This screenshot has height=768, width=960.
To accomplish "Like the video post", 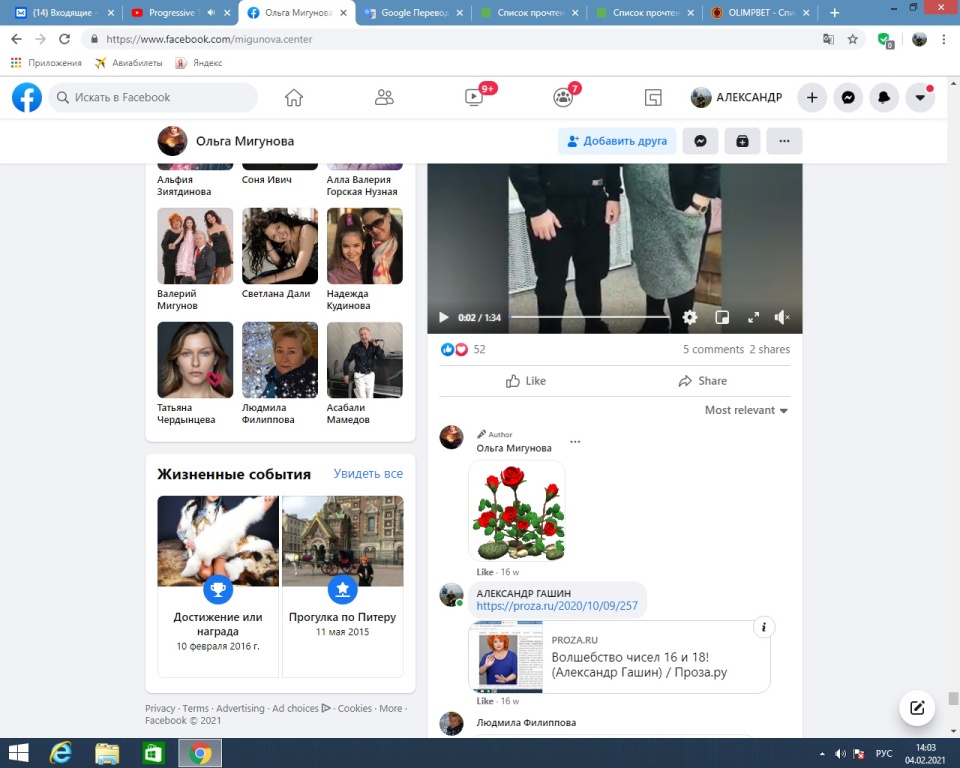I will tap(526, 381).
